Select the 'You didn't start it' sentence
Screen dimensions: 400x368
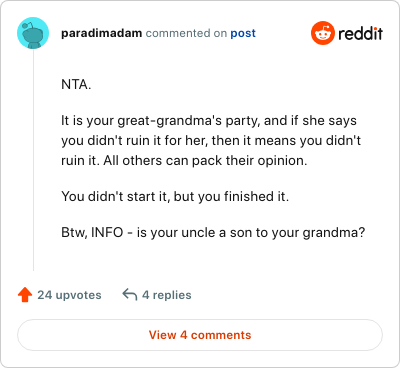(x=175, y=196)
